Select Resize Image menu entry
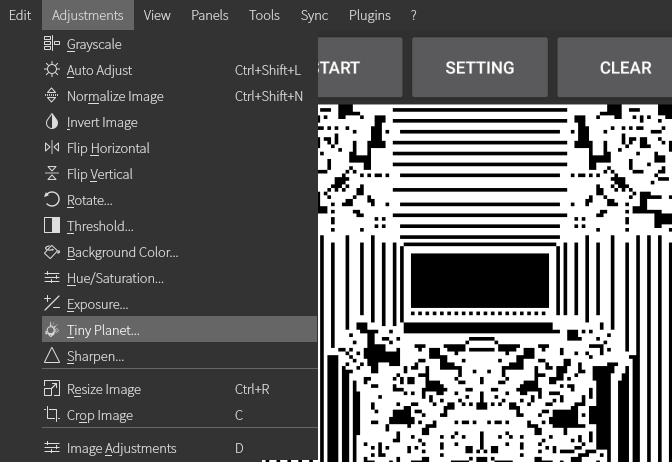672x462 pixels. [180, 389]
